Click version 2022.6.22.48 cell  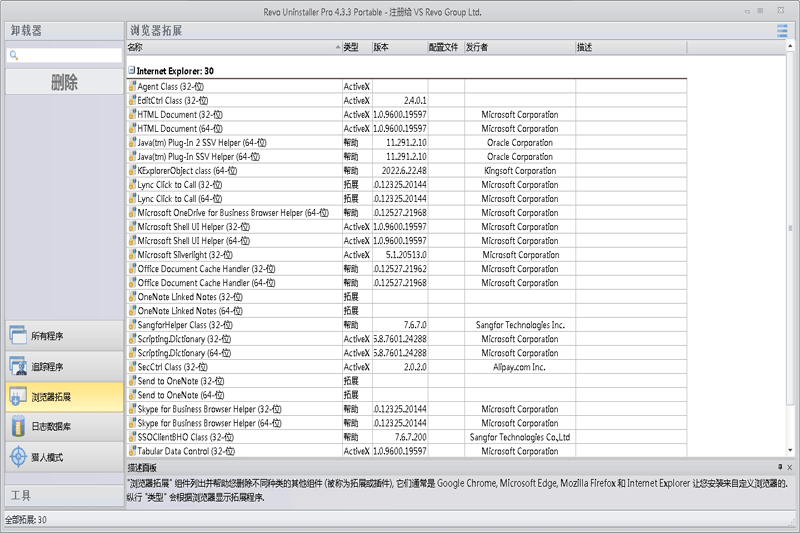400,170
